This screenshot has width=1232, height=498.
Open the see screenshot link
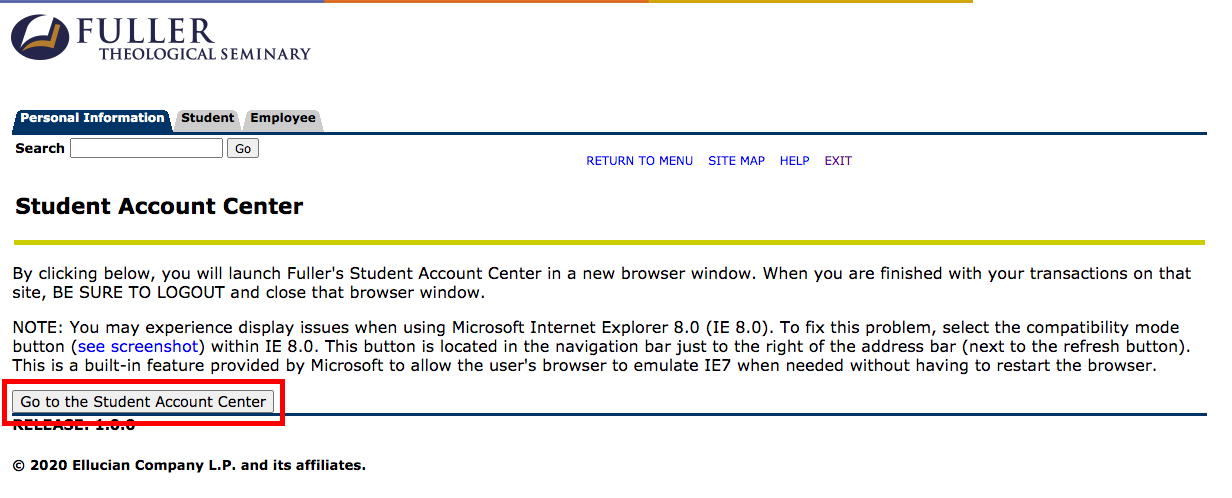coord(138,346)
